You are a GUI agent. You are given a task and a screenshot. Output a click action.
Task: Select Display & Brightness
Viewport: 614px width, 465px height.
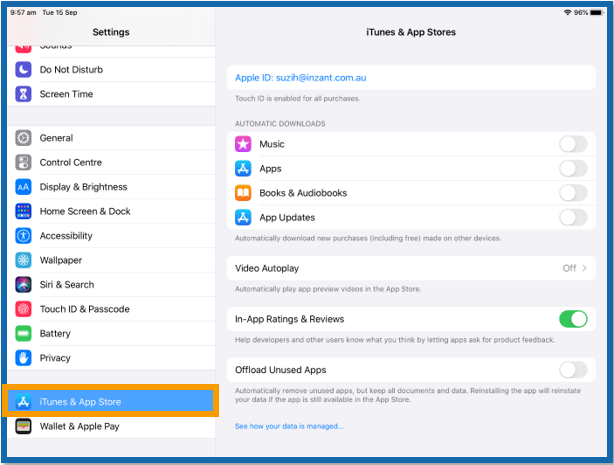(112, 187)
